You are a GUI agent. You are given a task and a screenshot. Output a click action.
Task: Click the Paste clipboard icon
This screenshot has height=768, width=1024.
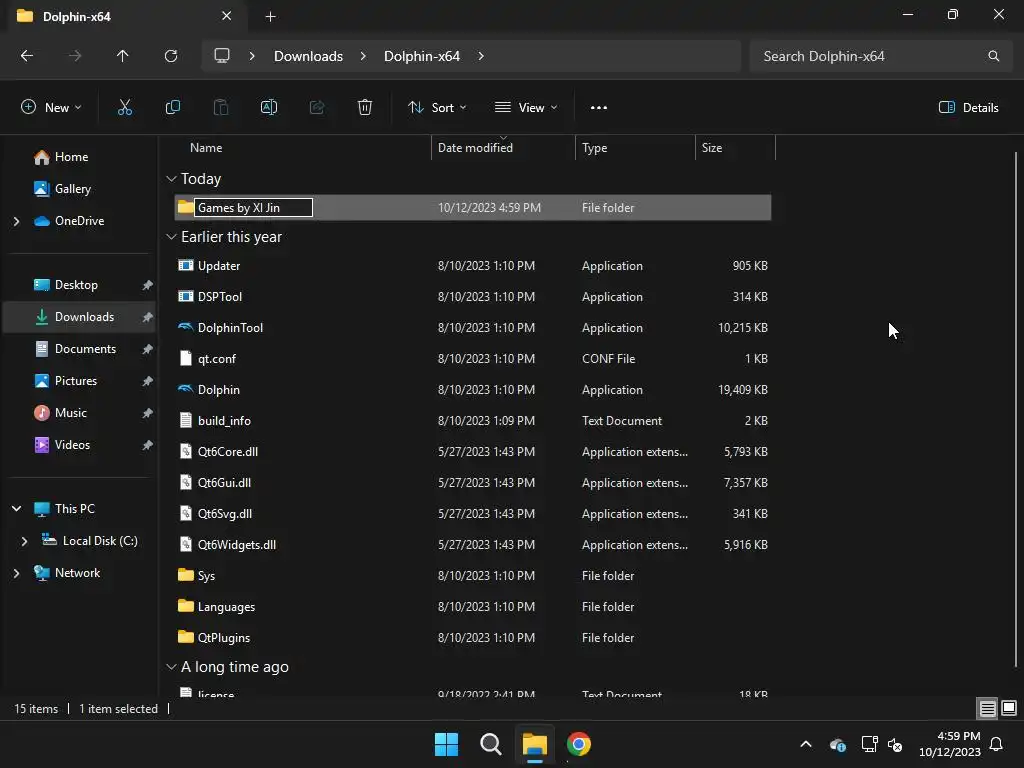pyautogui.click(x=221, y=108)
